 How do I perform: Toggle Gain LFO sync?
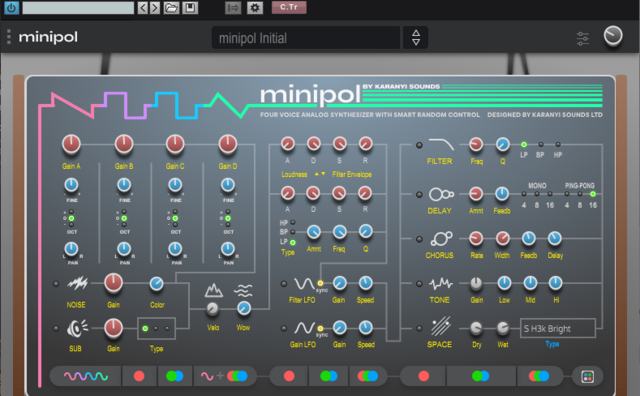click(x=320, y=328)
